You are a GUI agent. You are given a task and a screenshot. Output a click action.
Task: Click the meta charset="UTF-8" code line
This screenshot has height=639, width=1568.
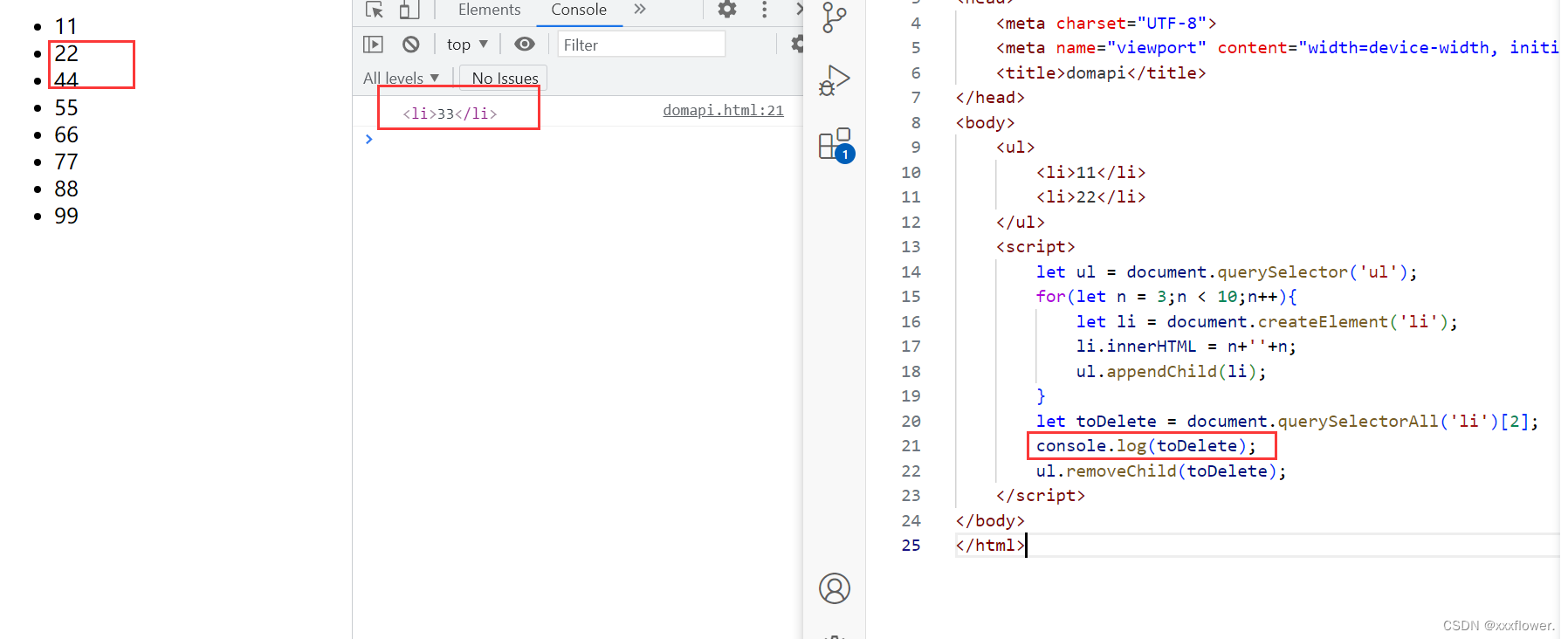coord(1106,24)
